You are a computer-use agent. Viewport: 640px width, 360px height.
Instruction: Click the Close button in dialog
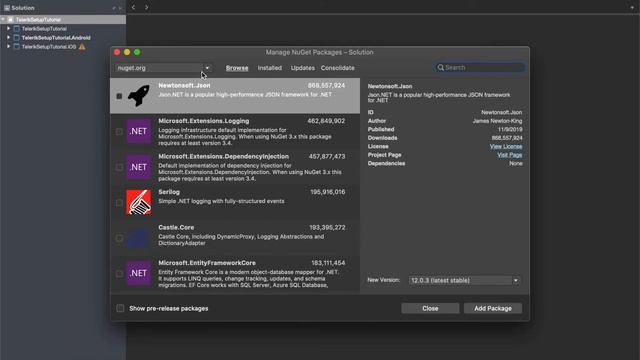430,308
